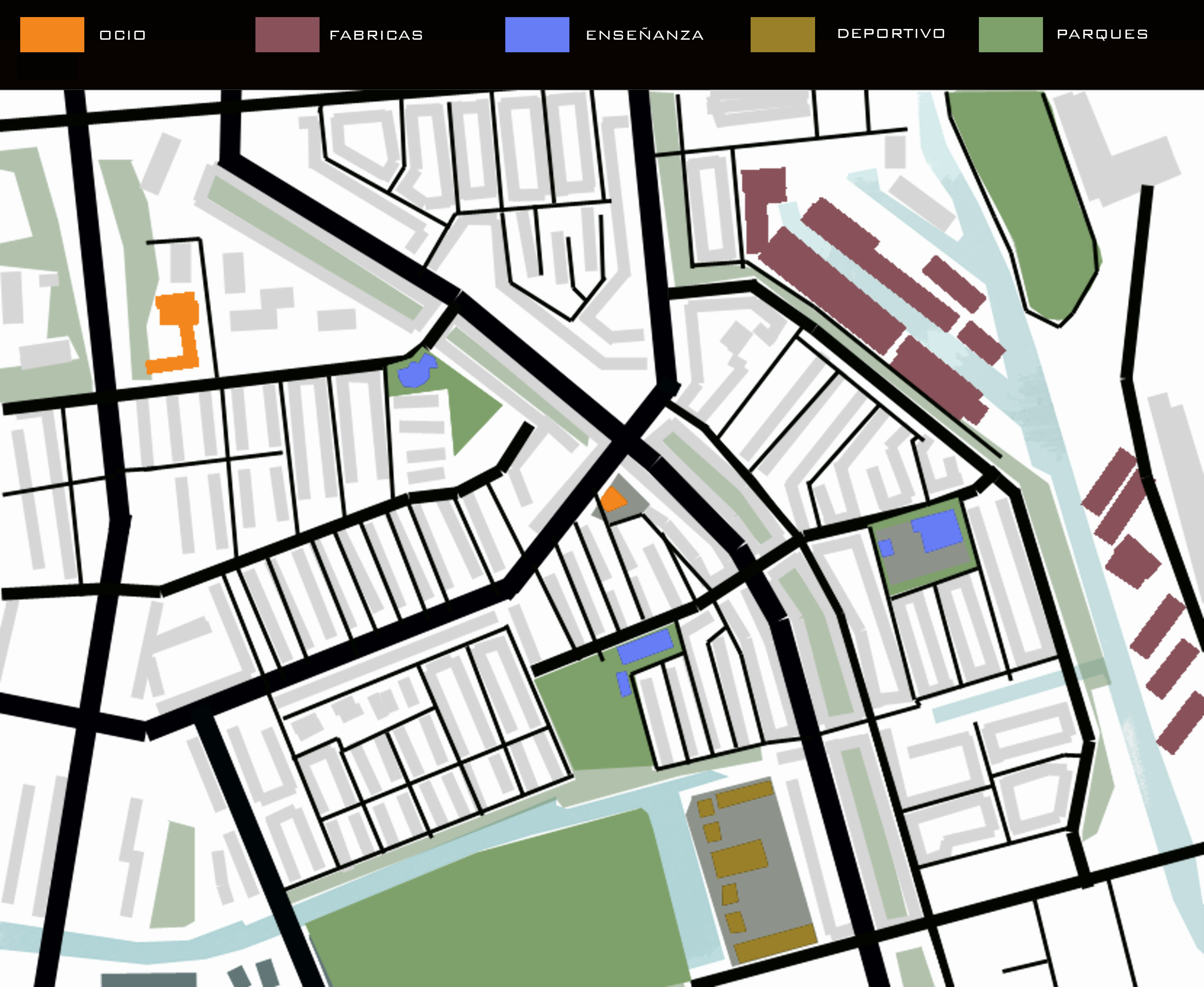
Task: Click the green PARQUES legend swatch
Action: [1011, 35]
